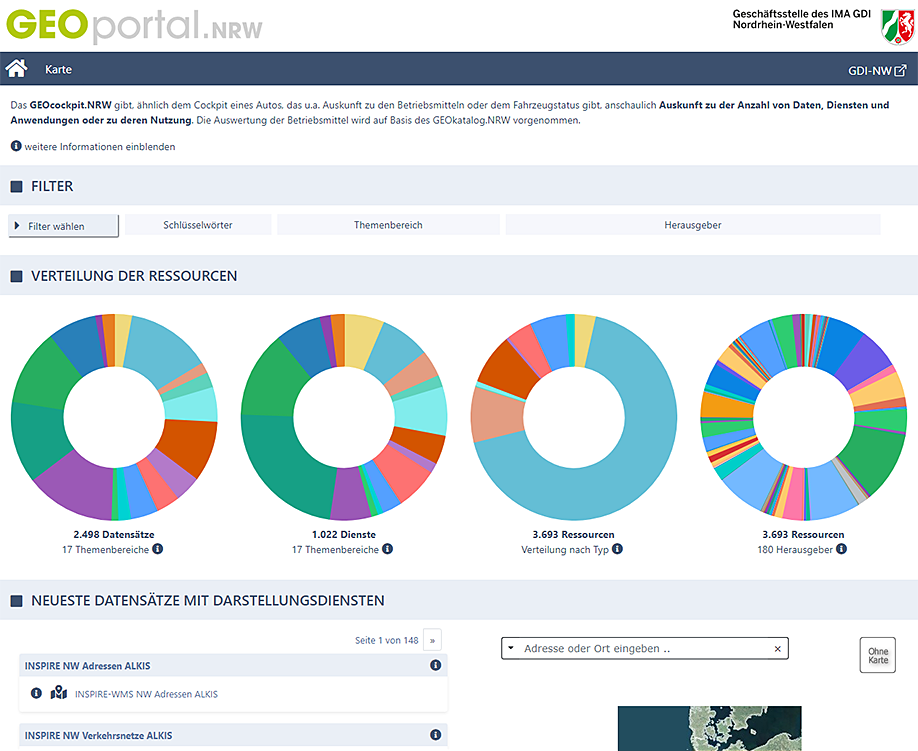Click the '1.022 Dienste' label
Screen dimensions: 918x751
344,534
